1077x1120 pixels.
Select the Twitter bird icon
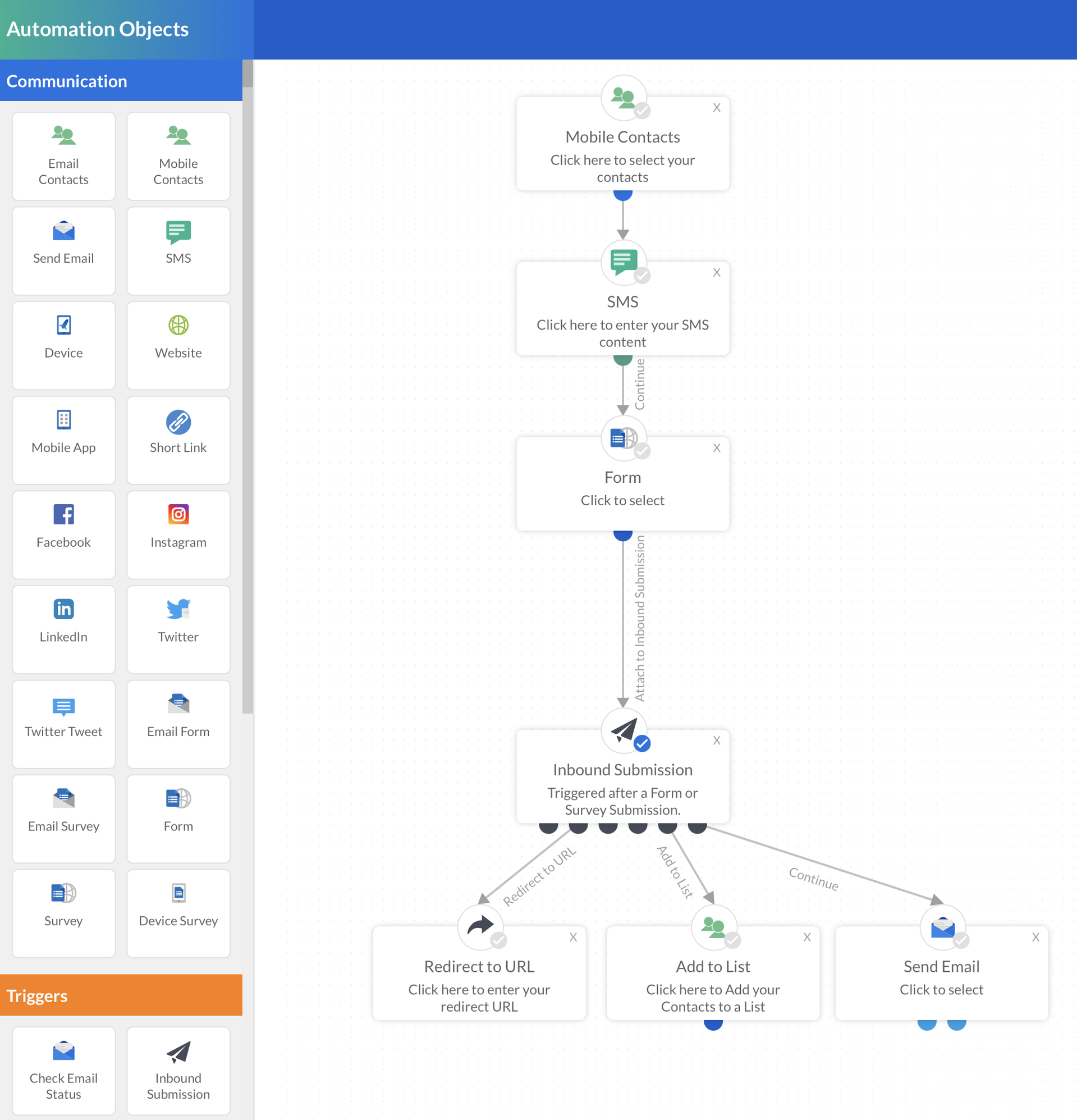tap(178, 609)
